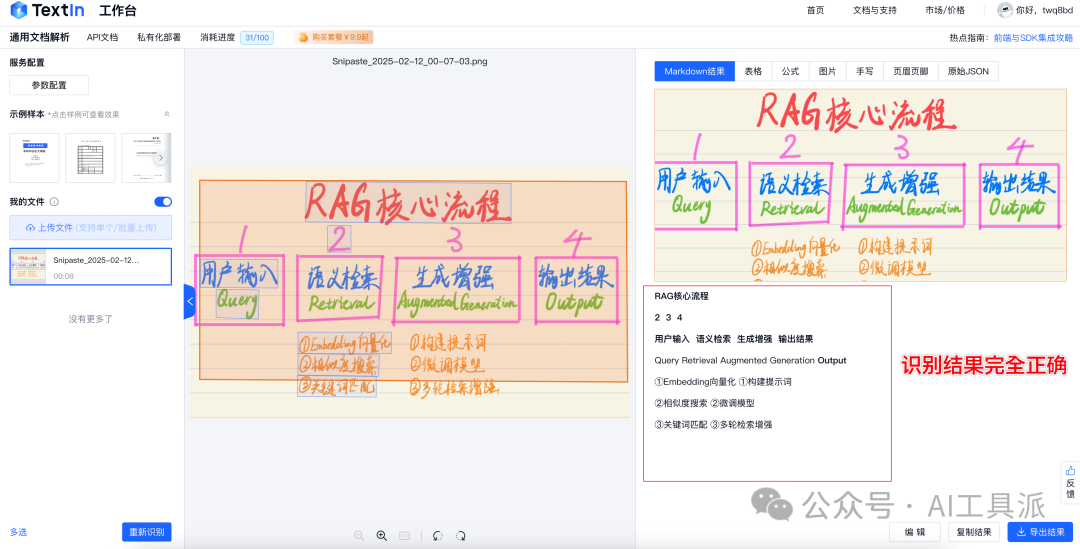
Task: Open the 原始JSON tab
Action: pyautogui.click(x=968, y=72)
